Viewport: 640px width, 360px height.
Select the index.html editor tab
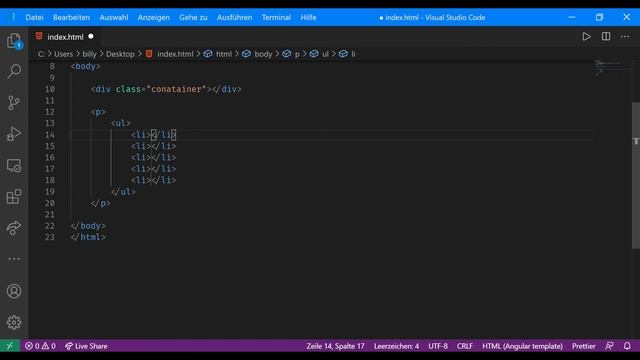[x=64, y=37]
